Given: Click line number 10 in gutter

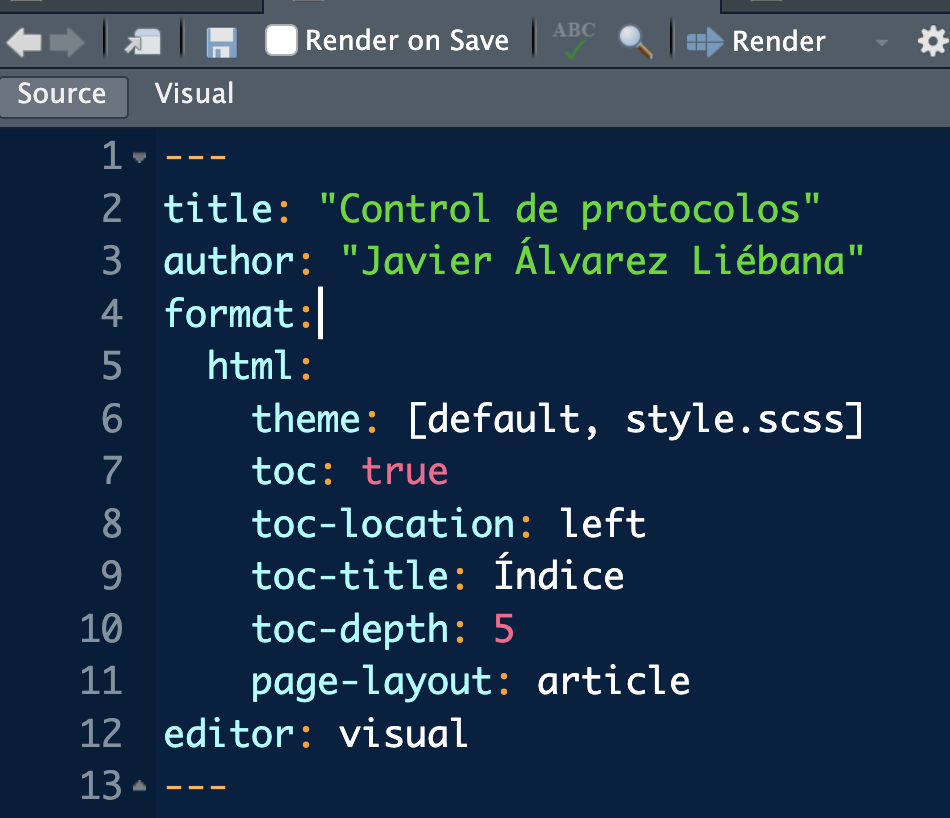Looking at the screenshot, I should point(101,629).
